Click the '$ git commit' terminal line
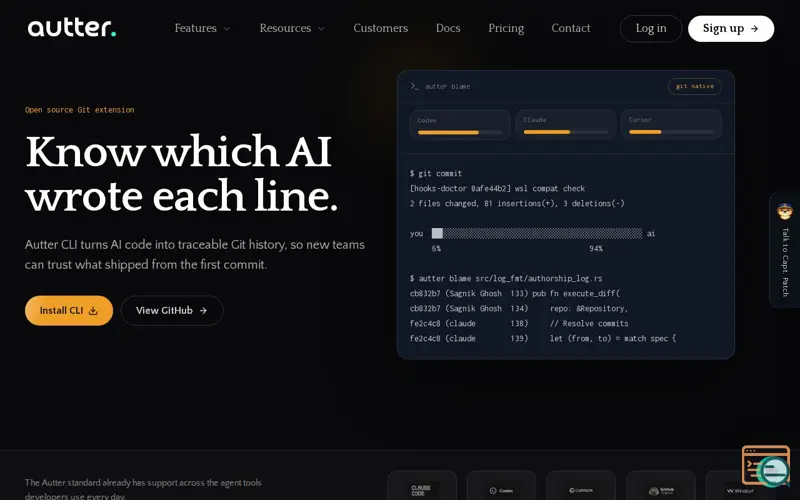The image size is (800, 500). (x=436, y=173)
